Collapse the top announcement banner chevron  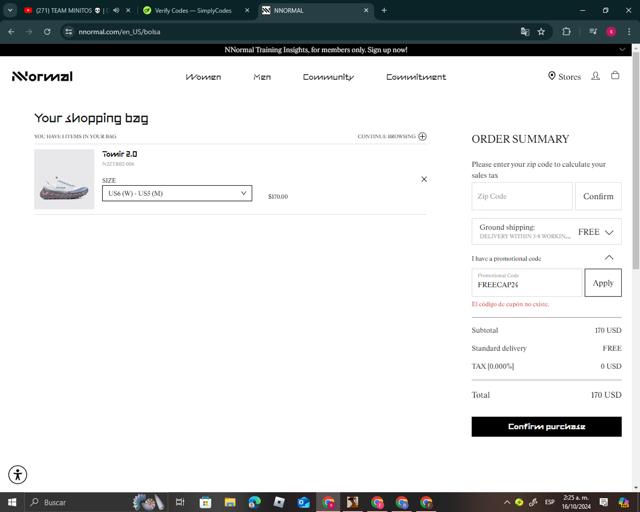click(x=622, y=50)
